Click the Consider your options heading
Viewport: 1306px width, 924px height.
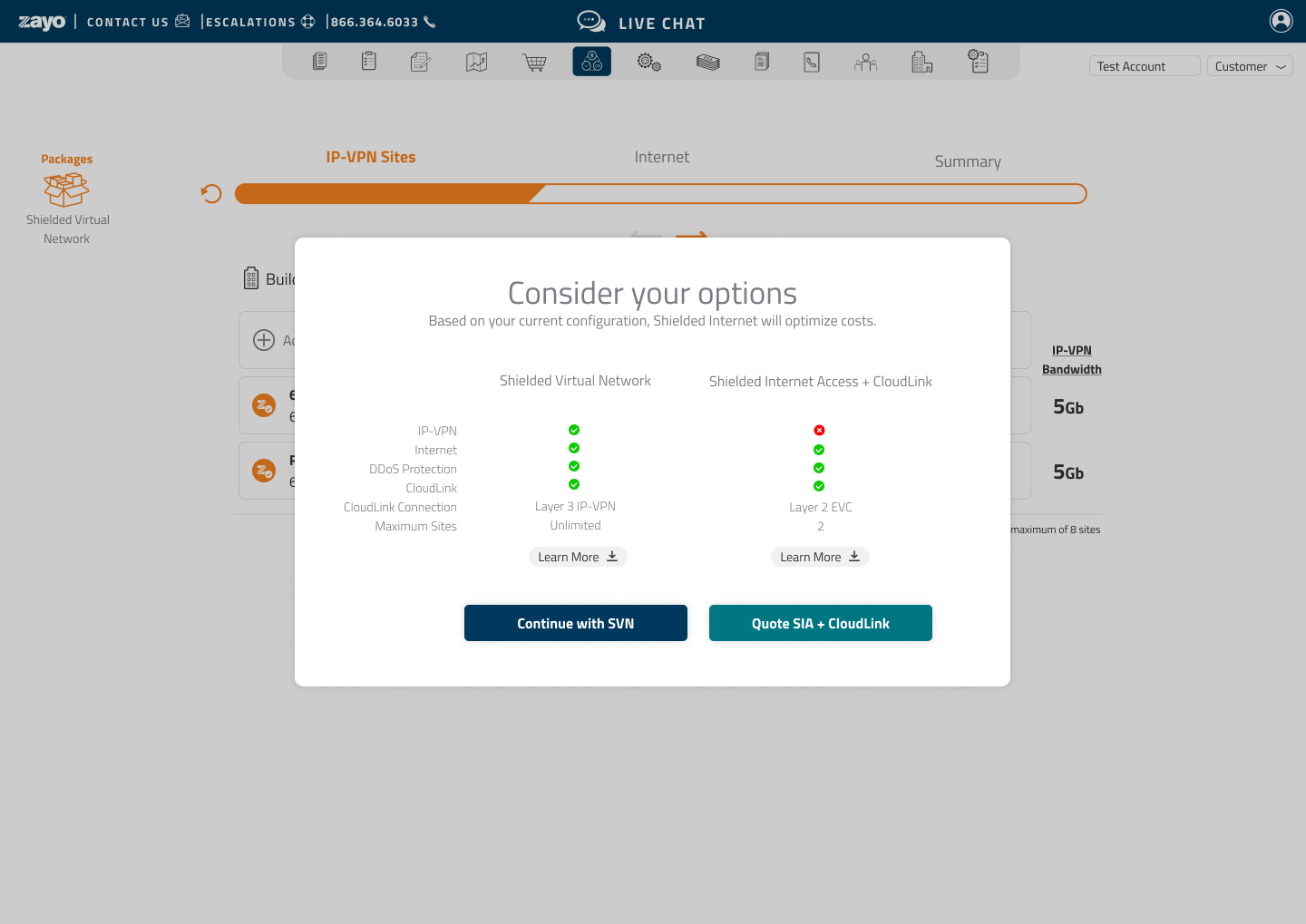pyautogui.click(x=652, y=293)
